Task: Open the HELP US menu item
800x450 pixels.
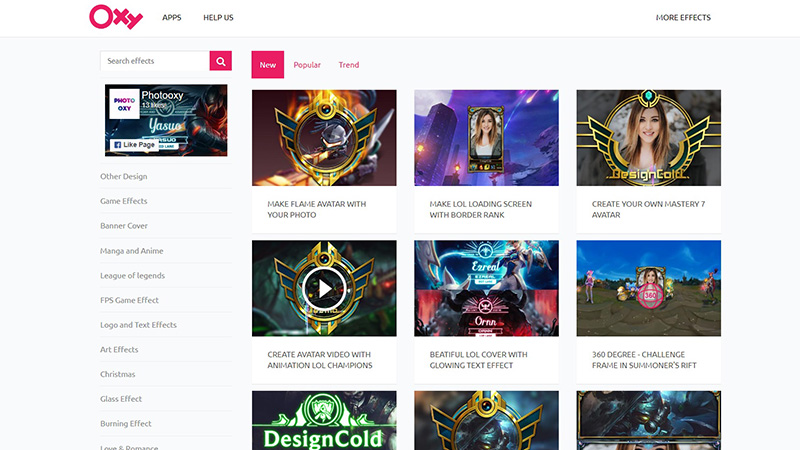Action: tap(218, 17)
